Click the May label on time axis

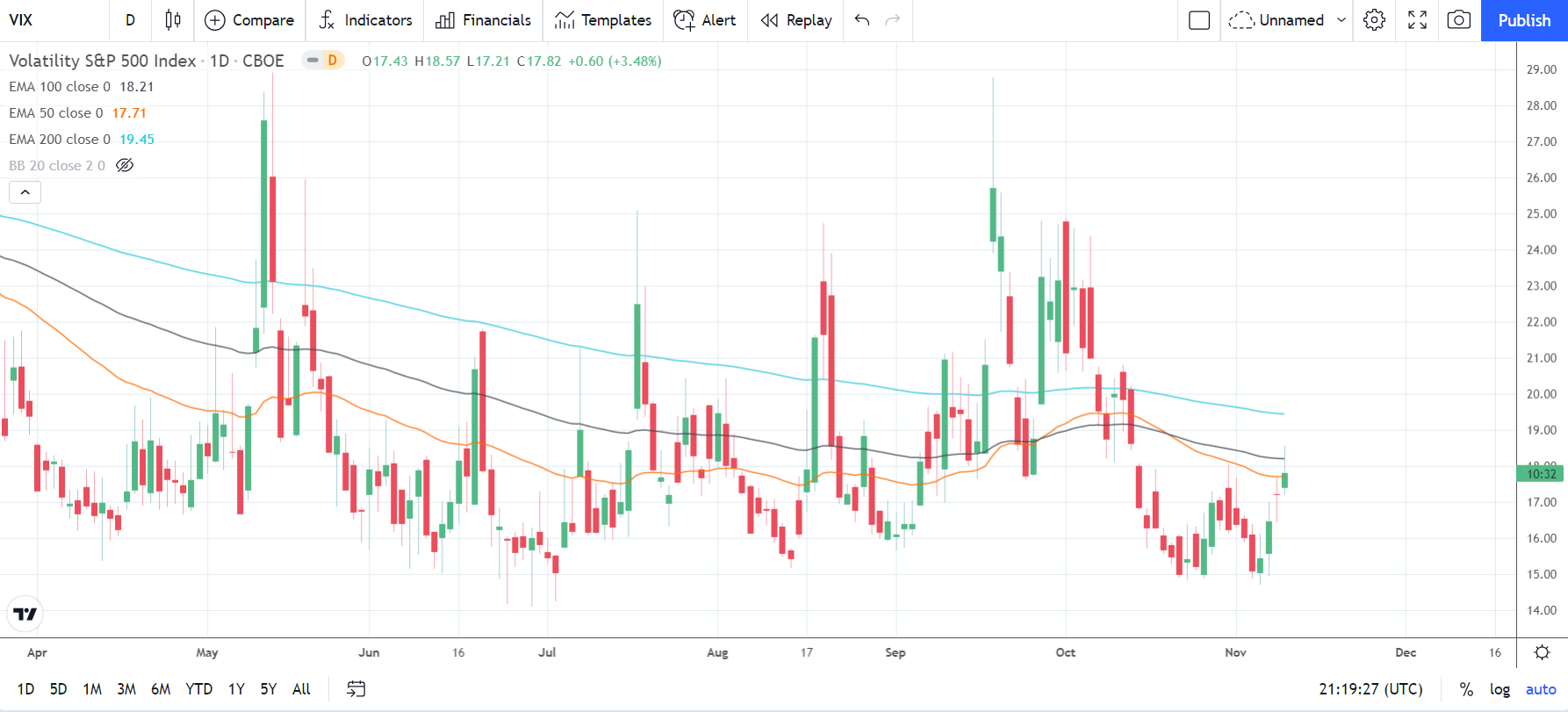click(x=207, y=652)
